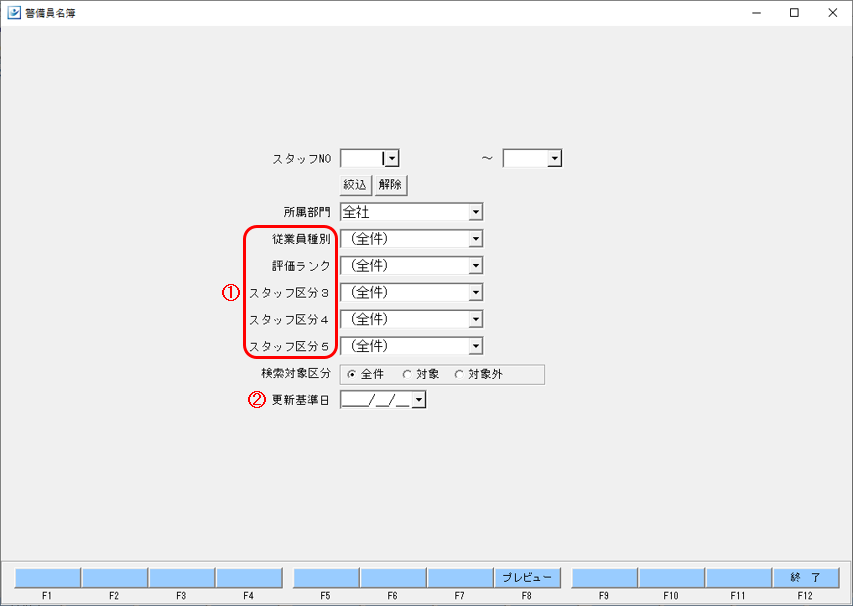Screen dimensions: 853x606
Task: Click the 終了 F12 button
Action: pos(805,577)
